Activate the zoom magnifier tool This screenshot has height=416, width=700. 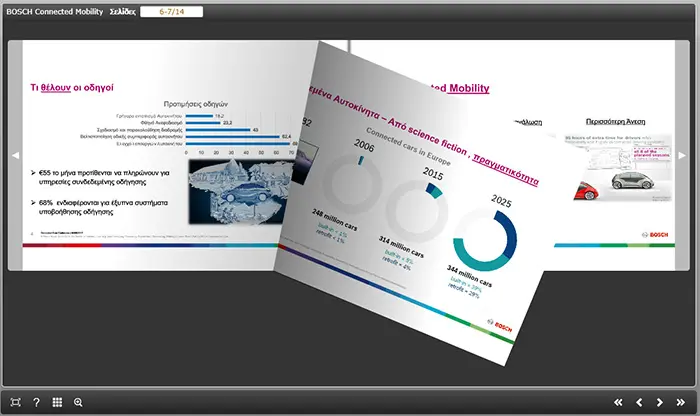78,402
